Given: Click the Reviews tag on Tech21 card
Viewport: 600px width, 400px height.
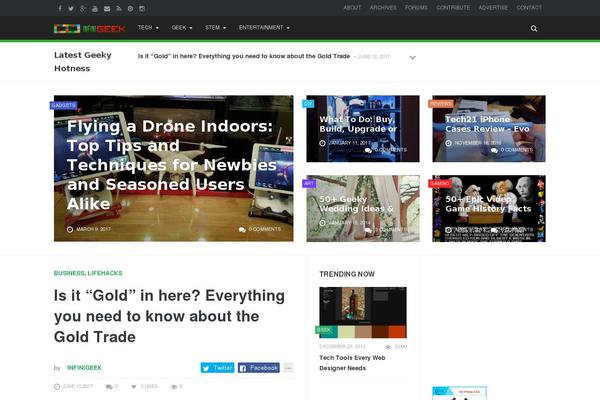Looking at the screenshot, I should pyautogui.click(x=441, y=104).
